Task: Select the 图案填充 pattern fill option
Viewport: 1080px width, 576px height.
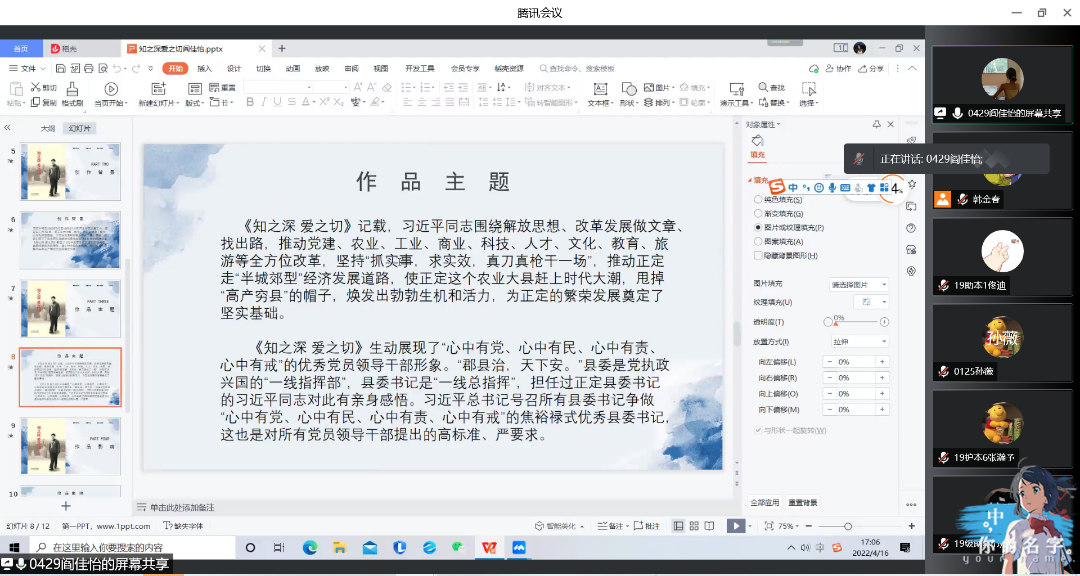Action: pos(757,241)
